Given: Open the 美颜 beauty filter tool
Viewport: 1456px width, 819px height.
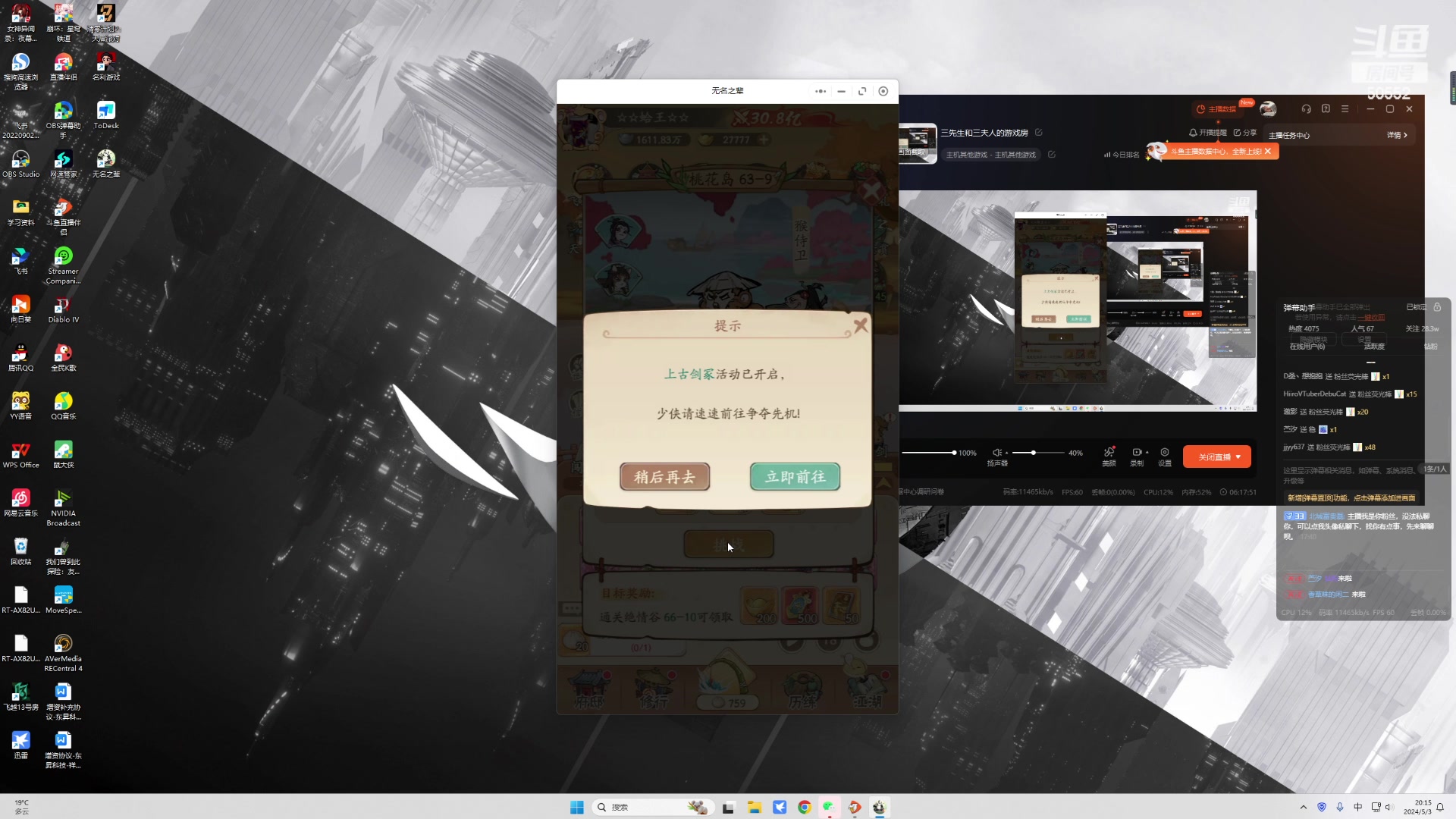Looking at the screenshot, I should point(1109,457).
